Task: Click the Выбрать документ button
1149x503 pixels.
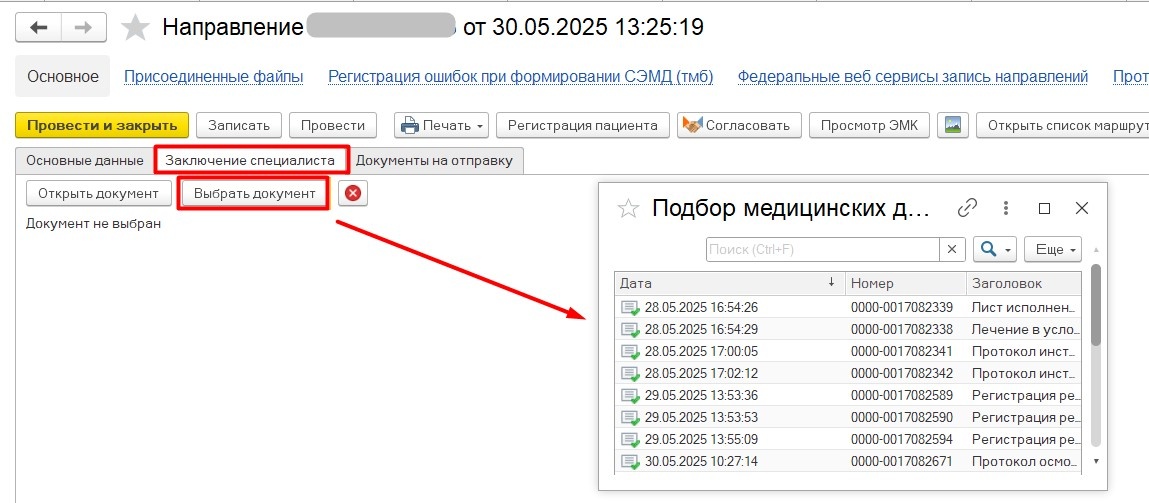Action: [x=254, y=193]
